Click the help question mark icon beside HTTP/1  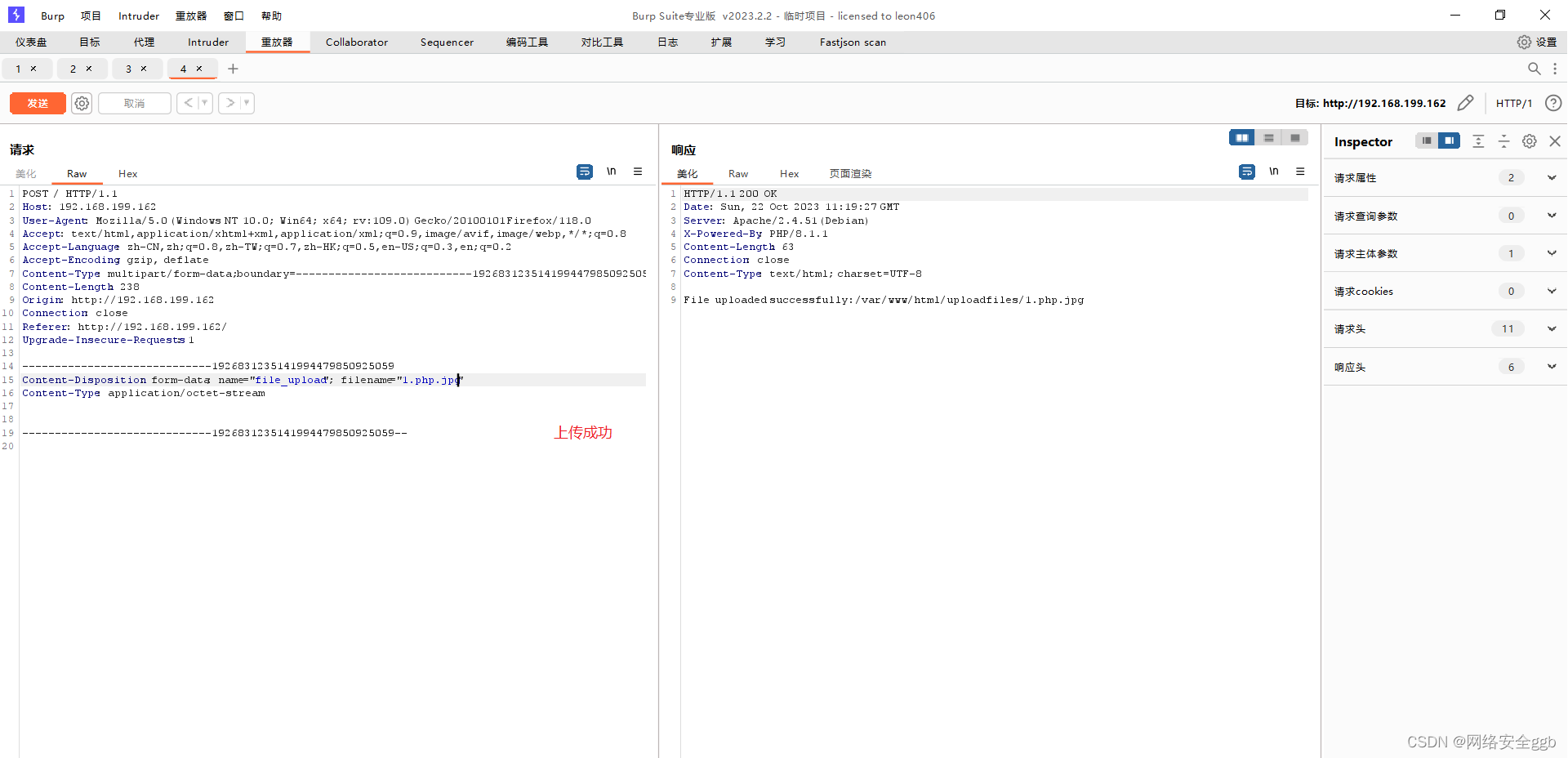[1553, 103]
